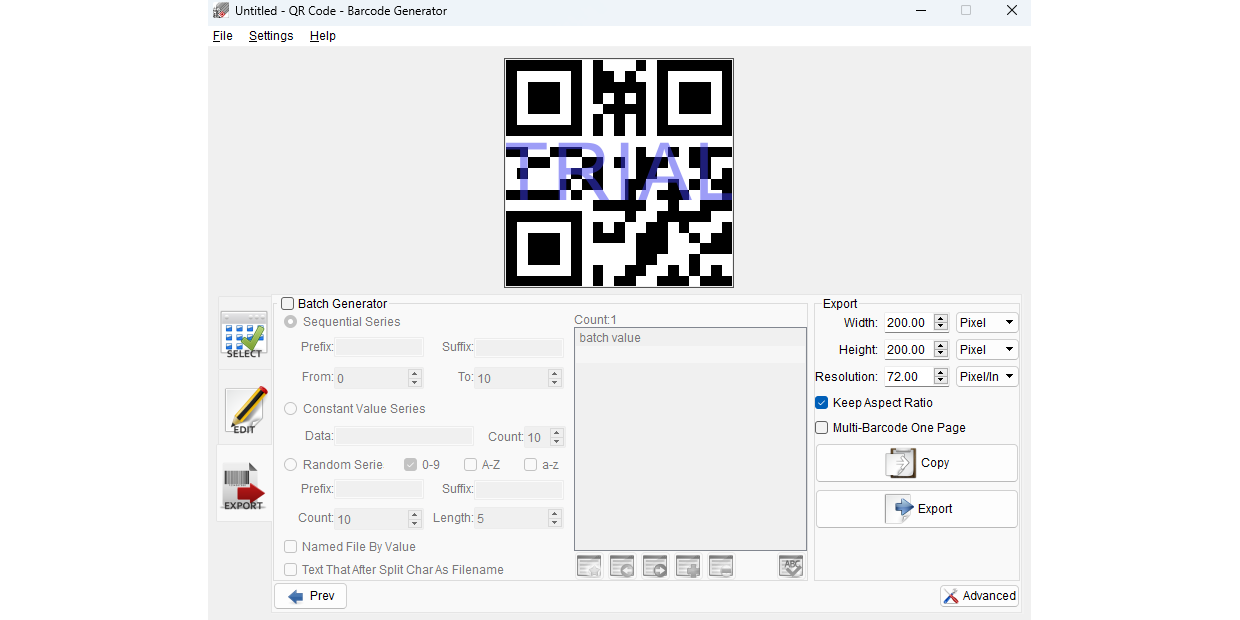Click the ABC validation icon below the list
1240x620 pixels.
[x=790, y=566]
